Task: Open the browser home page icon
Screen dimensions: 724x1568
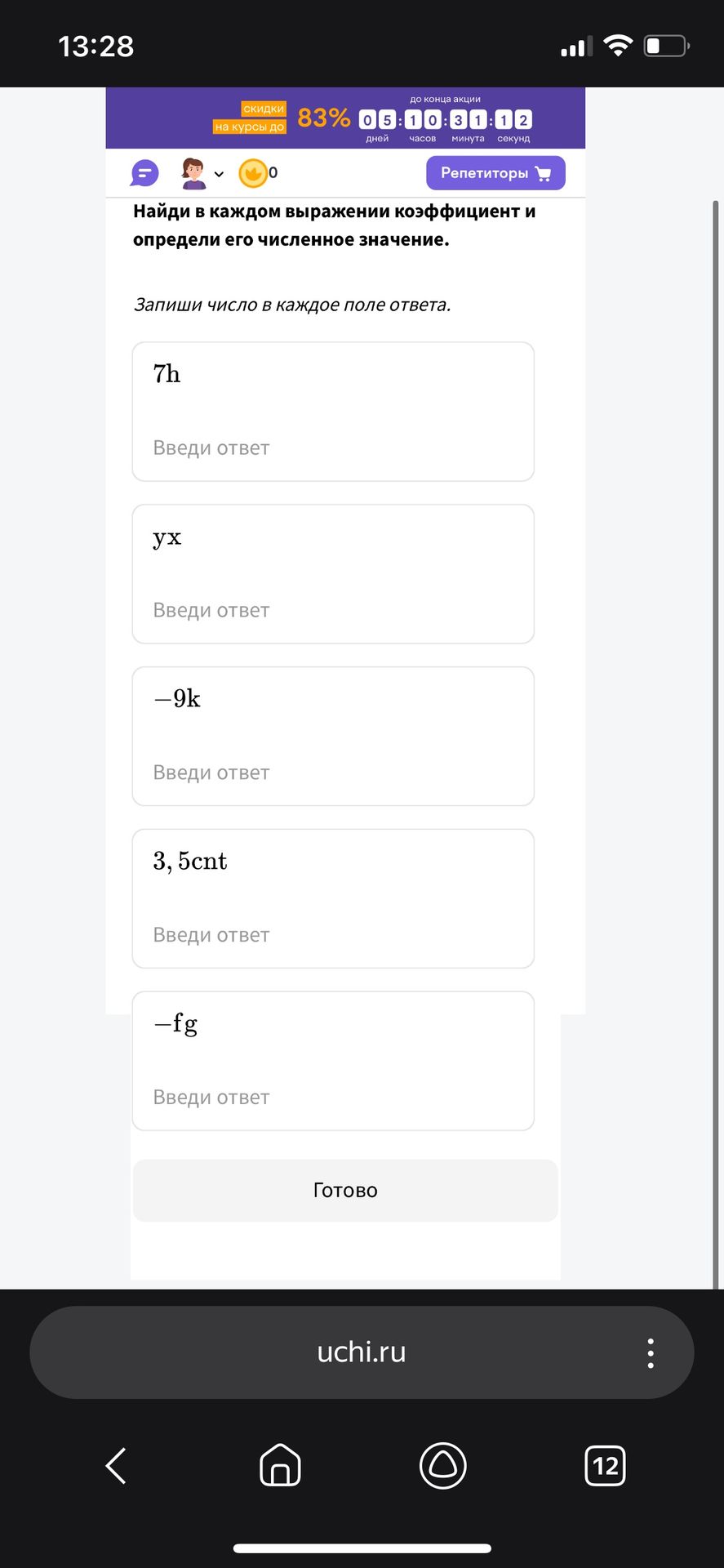Action: [280, 1465]
